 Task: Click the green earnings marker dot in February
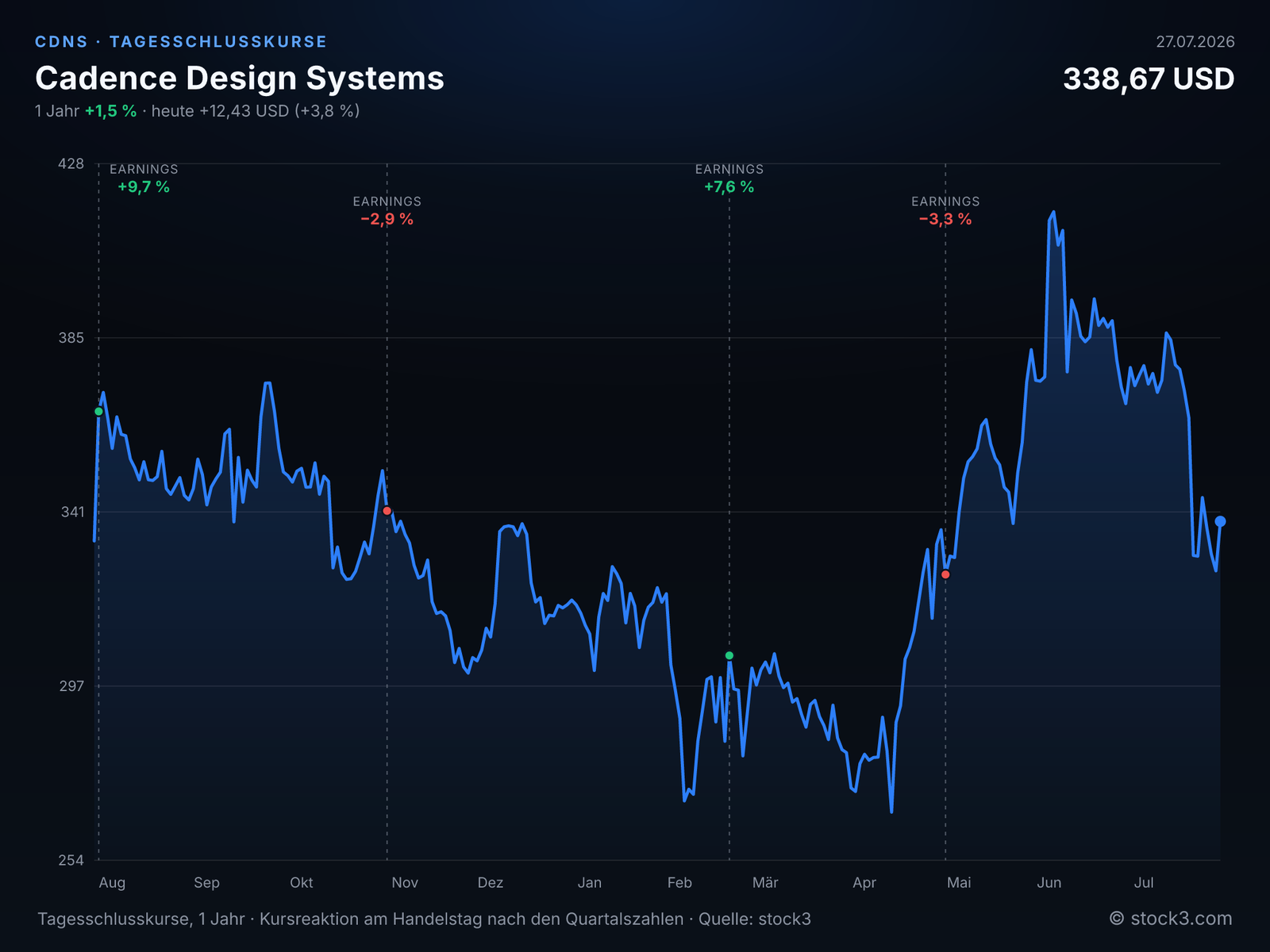coord(729,655)
